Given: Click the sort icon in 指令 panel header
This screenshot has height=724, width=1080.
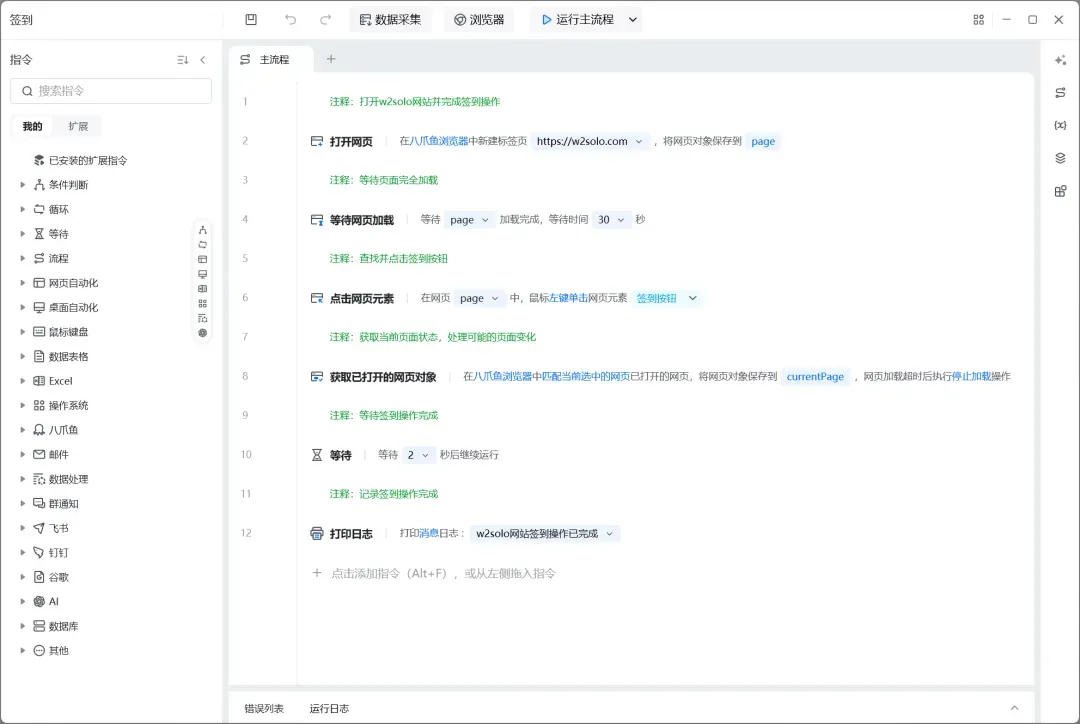Looking at the screenshot, I should [183, 60].
